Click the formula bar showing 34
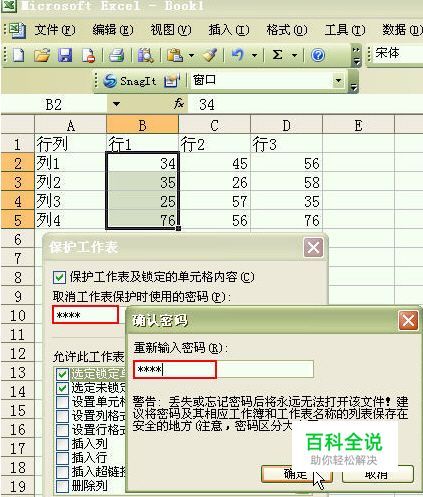The image size is (423, 497). pos(305,104)
